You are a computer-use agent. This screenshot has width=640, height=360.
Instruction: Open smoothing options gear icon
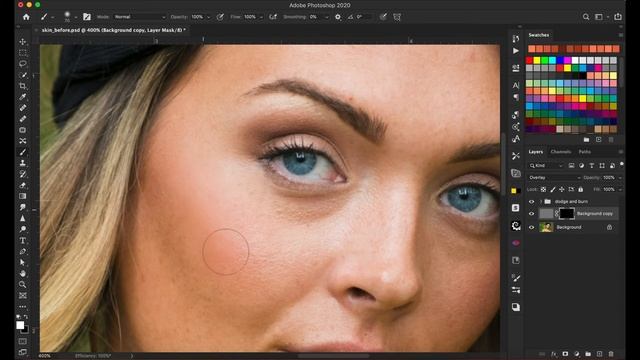[338, 17]
